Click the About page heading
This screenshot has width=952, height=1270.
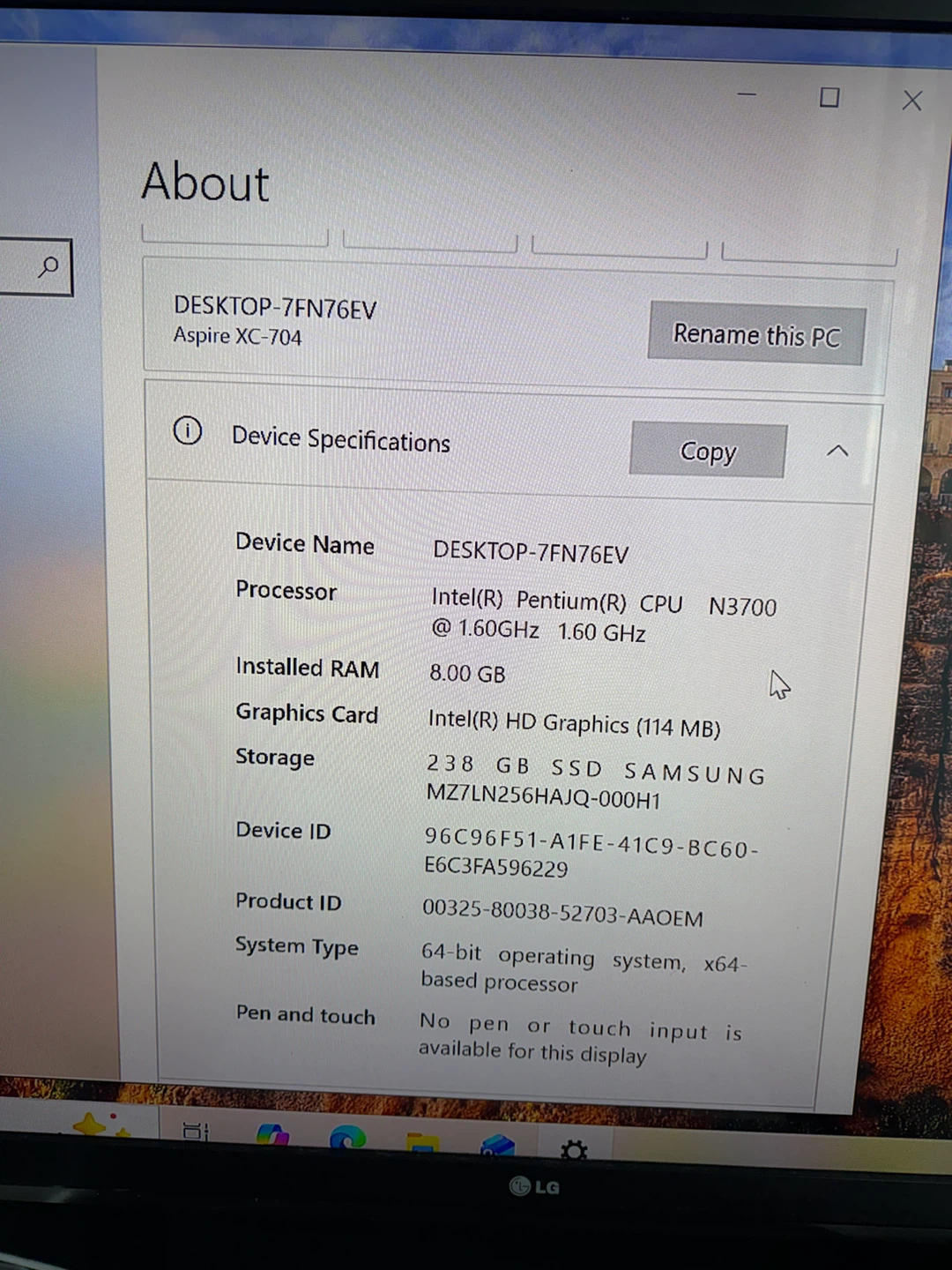pyautogui.click(x=205, y=183)
